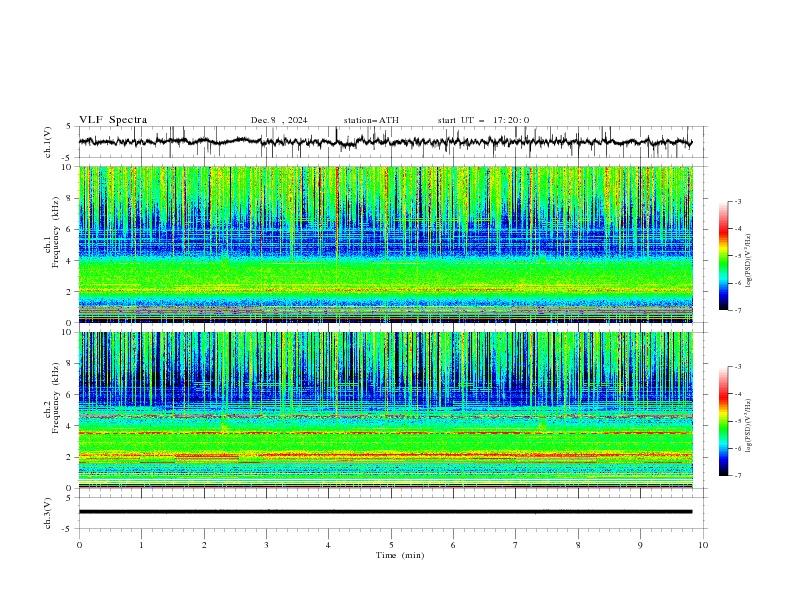The height and width of the screenshot is (612, 792).
Task: Click the lower log(PSD)(V²/Hz) colorbar label
Action: (x=748, y=425)
